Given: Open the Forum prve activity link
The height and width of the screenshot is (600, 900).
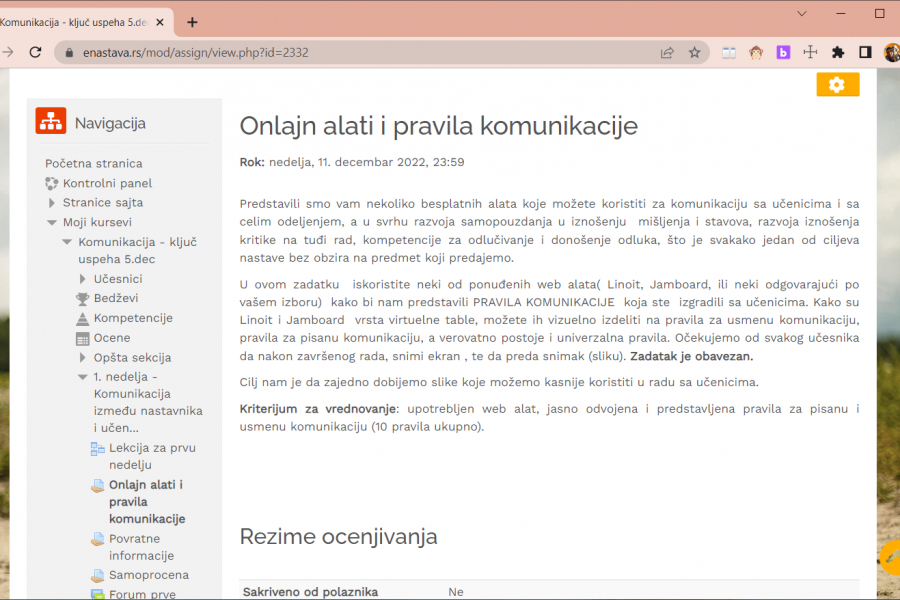Looking at the screenshot, I should pyautogui.click(x=142, y=594).
